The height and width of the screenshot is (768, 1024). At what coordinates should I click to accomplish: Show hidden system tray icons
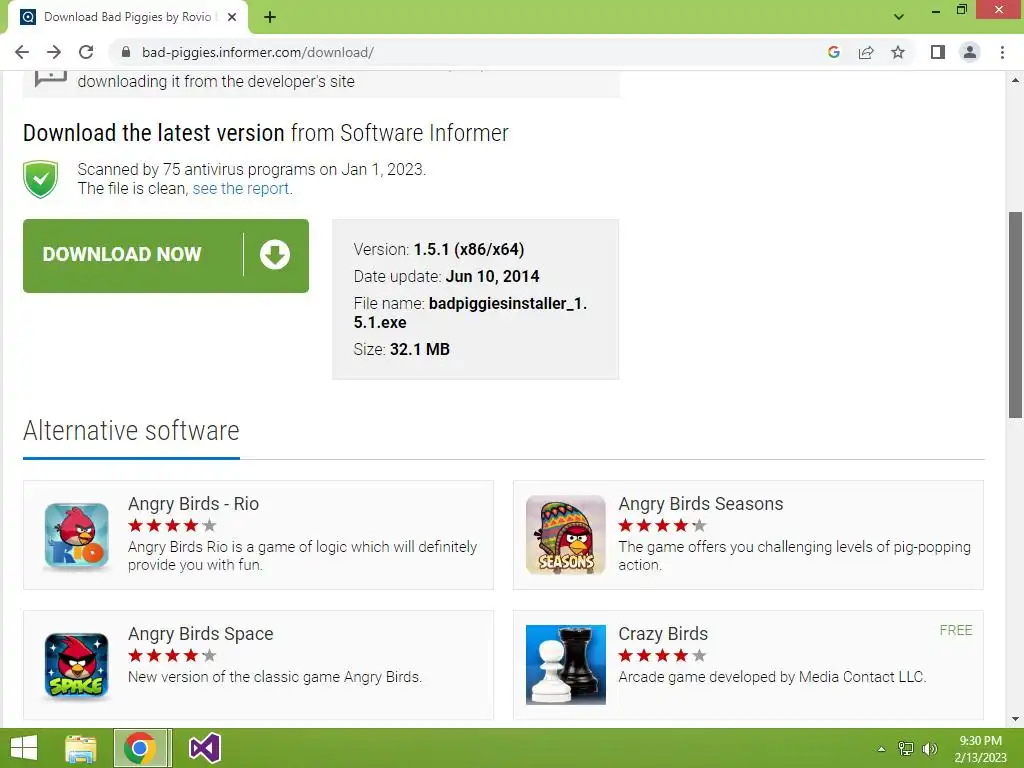[881, 749]
